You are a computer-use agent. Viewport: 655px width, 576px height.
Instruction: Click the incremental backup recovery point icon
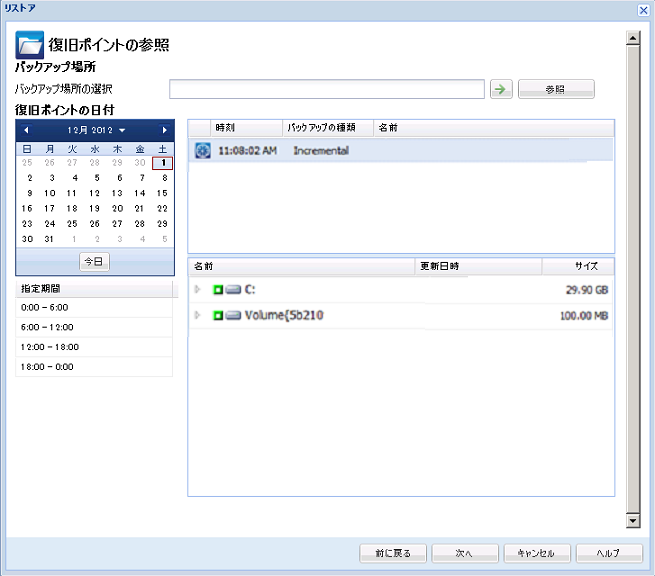click(x=202, y=150)
